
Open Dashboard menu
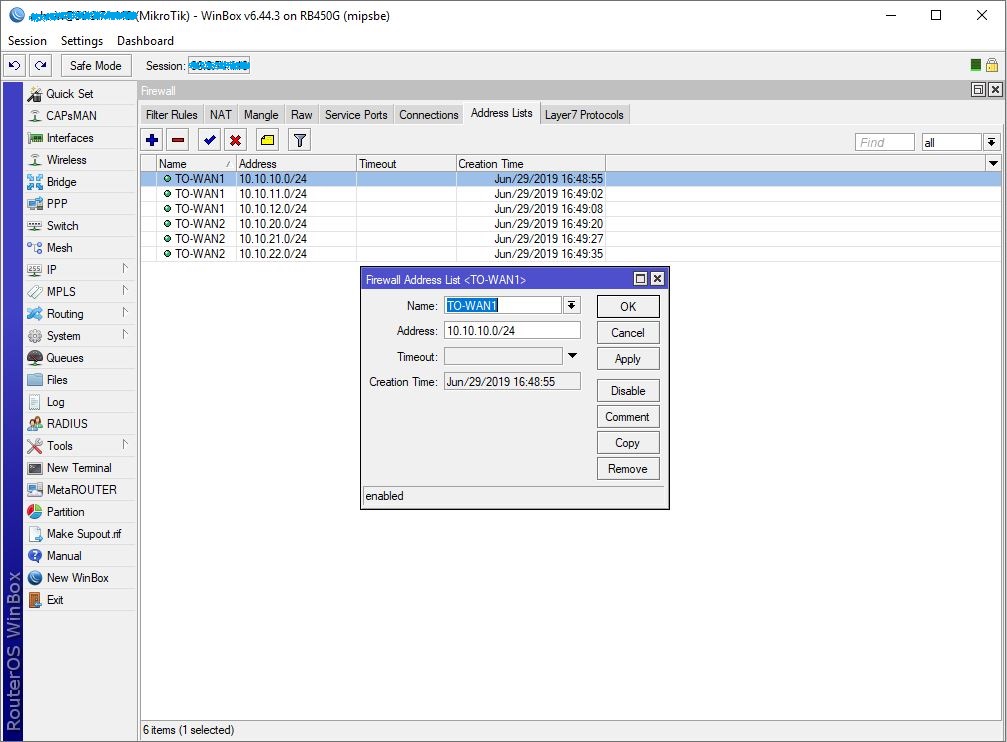pyautogui.click(x=145, y=40)
